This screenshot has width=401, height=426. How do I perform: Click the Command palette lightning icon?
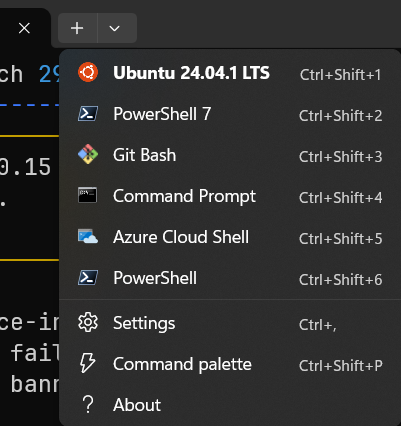[x=88, y=363]
